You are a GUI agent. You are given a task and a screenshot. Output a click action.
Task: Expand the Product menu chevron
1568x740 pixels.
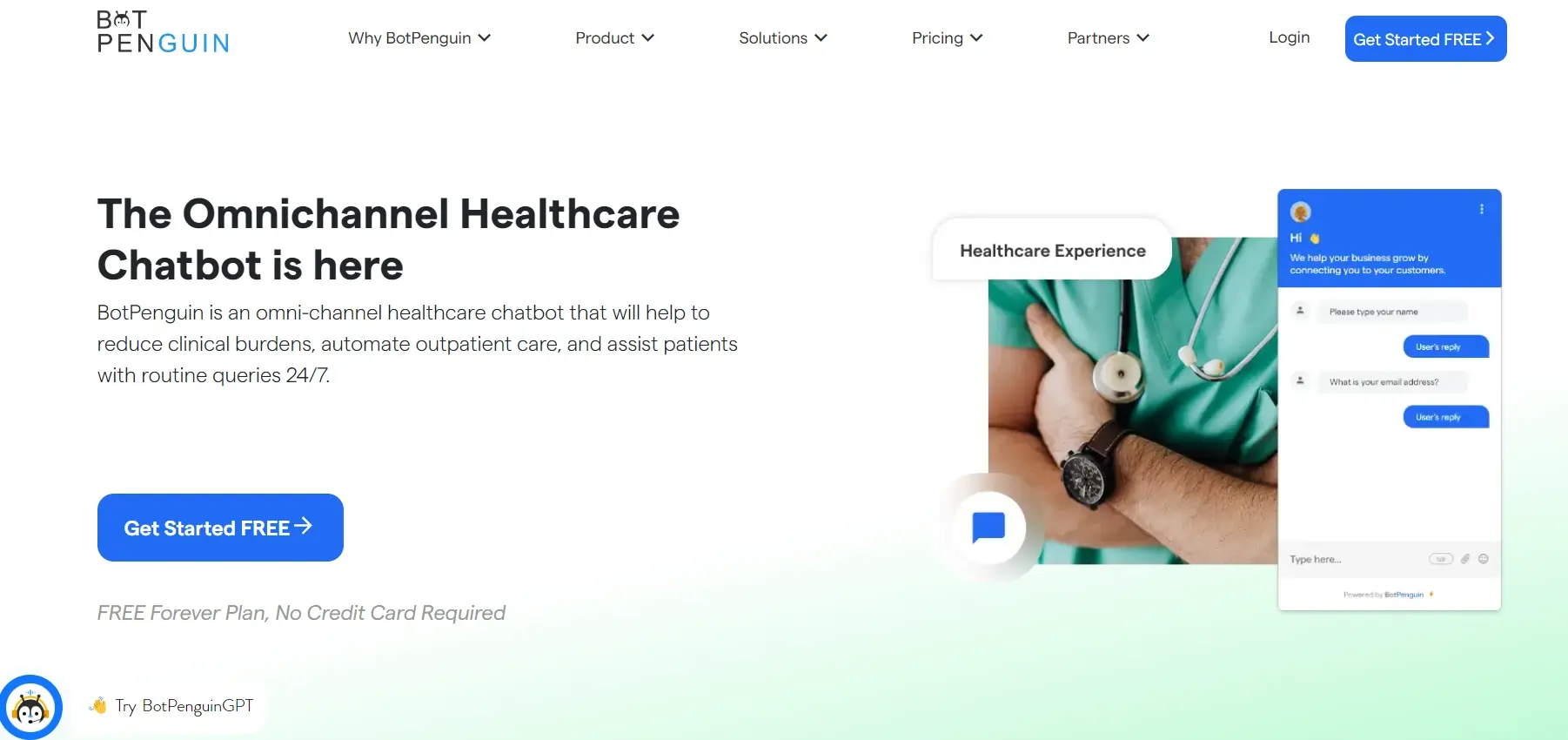click(647, 38)
